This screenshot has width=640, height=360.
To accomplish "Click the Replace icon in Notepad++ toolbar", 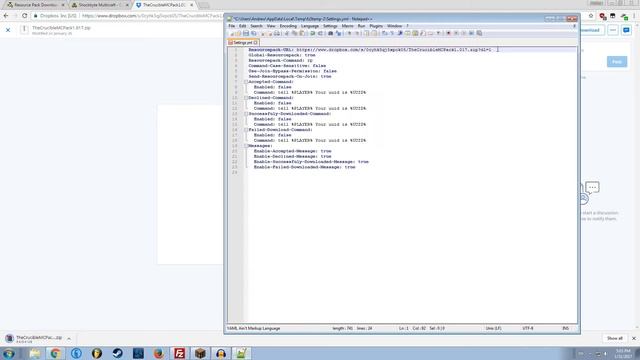I will pyautogui.click(x=338, y=33).
